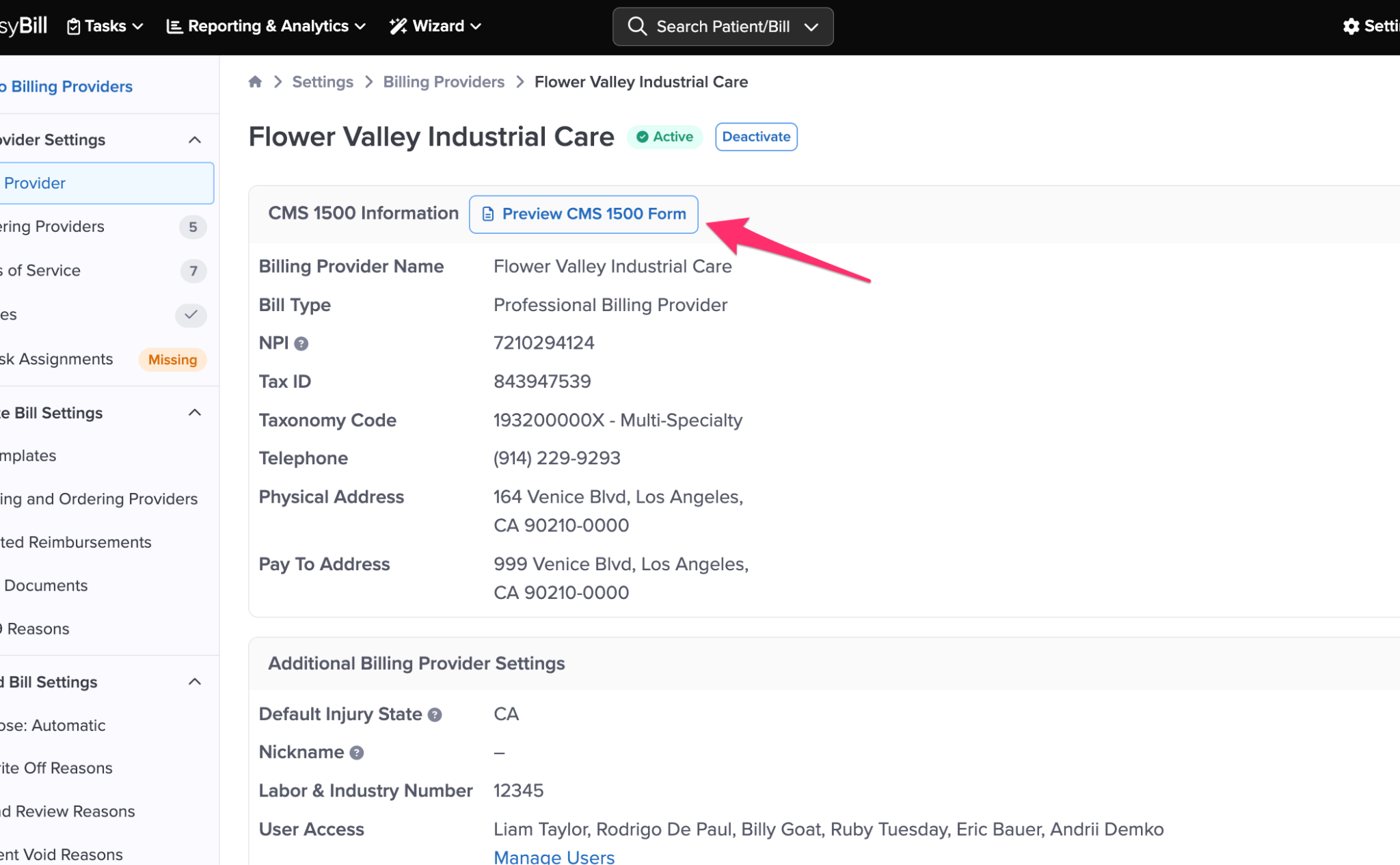Click the Nickname help icon
Viewport: 1400px width, 865px height.
(x=356, y=753)
